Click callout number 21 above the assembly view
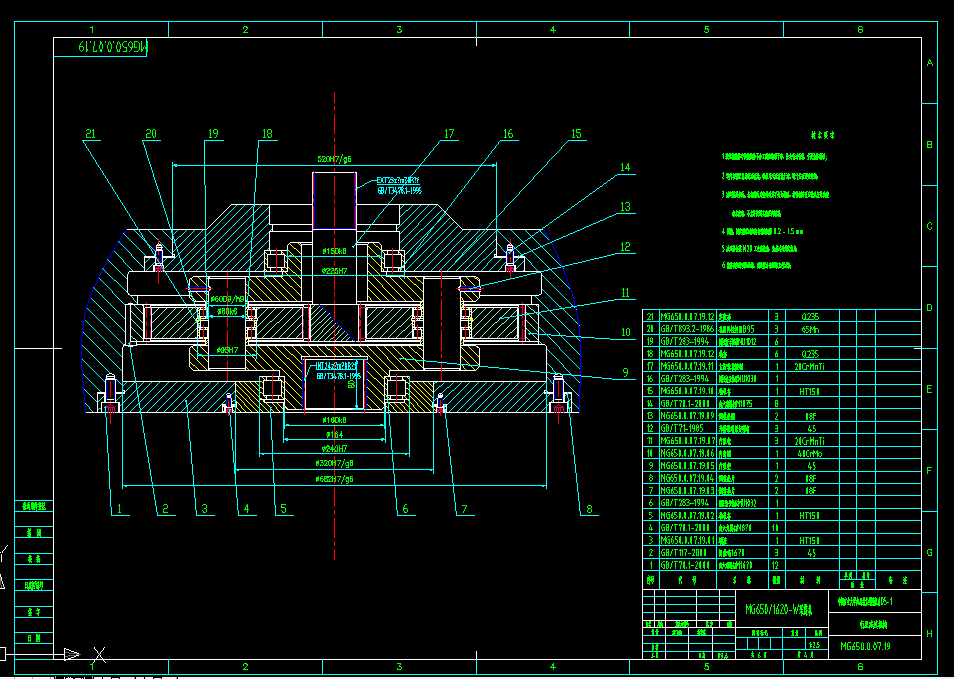The image size is (954, 679). coord(91,134)
